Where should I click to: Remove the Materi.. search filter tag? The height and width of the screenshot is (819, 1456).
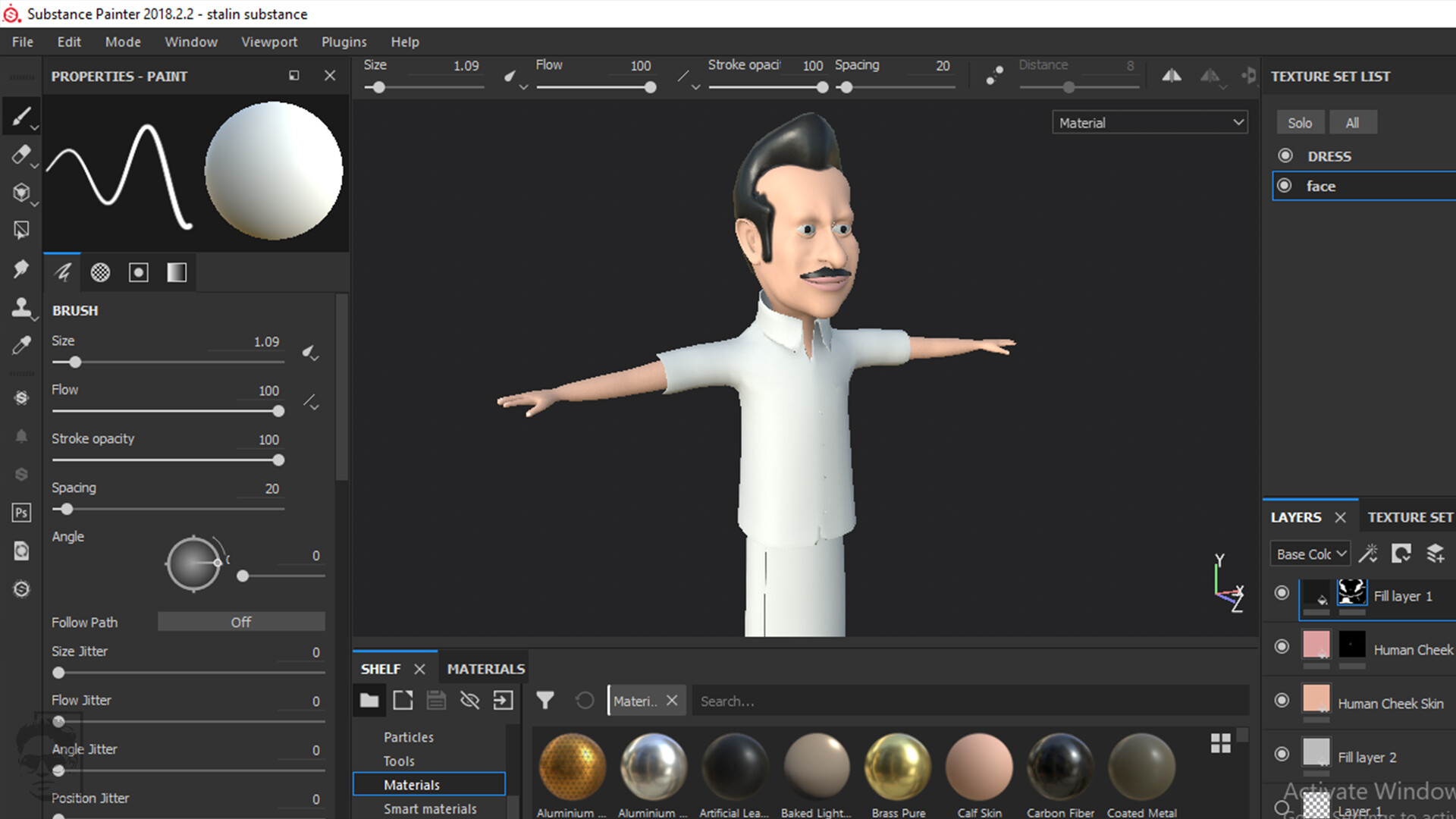click(x=672, y=701)
